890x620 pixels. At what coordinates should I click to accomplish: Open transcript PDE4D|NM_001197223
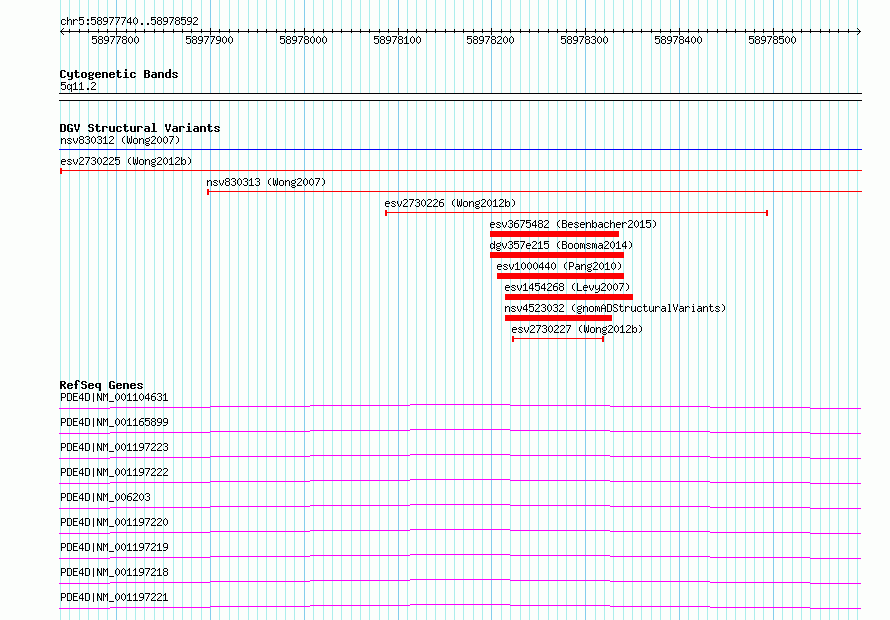pos(114,447)
